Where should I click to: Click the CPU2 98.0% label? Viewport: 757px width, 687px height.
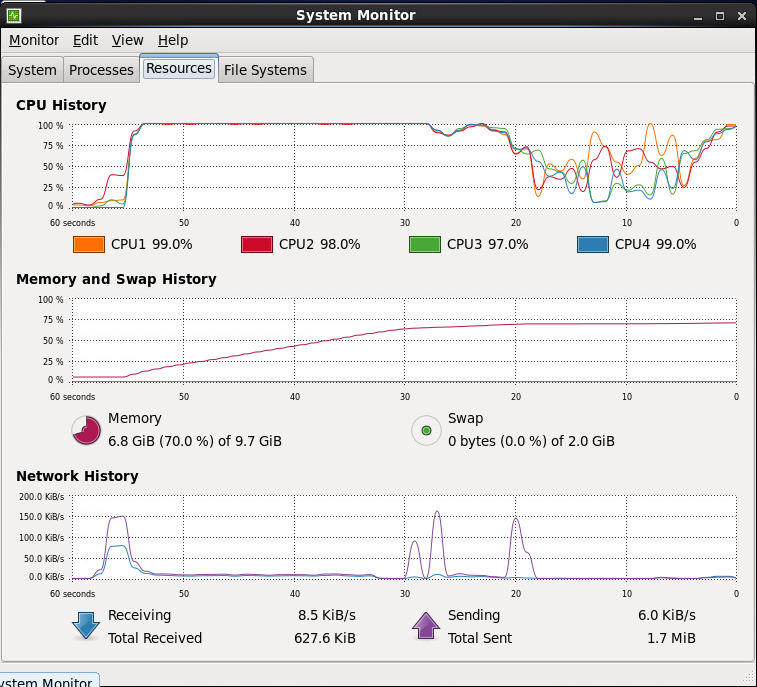(320, 244)
